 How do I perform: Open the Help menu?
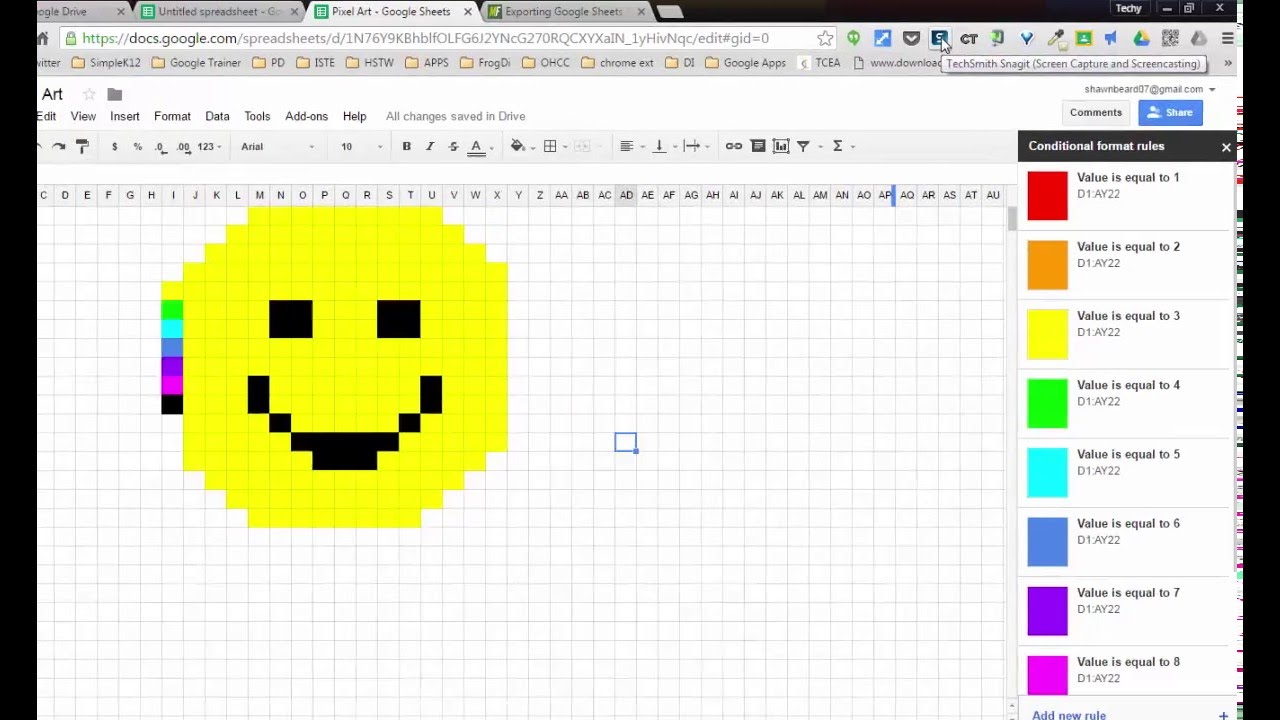(354, 116)
